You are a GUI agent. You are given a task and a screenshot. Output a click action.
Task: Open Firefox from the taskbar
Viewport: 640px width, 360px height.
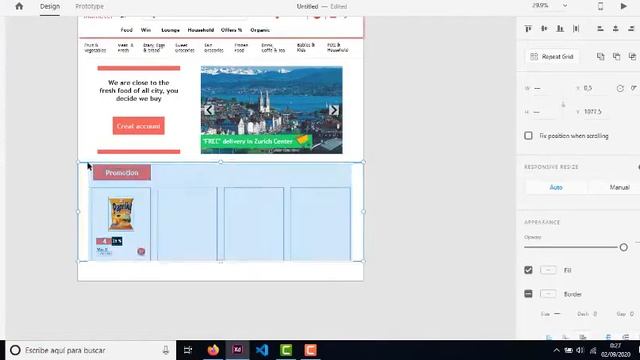point(213,350)
